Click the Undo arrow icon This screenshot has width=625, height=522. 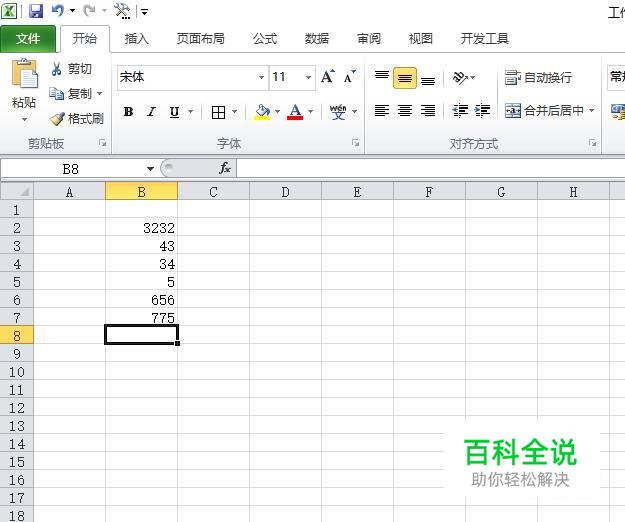[58, 11]
